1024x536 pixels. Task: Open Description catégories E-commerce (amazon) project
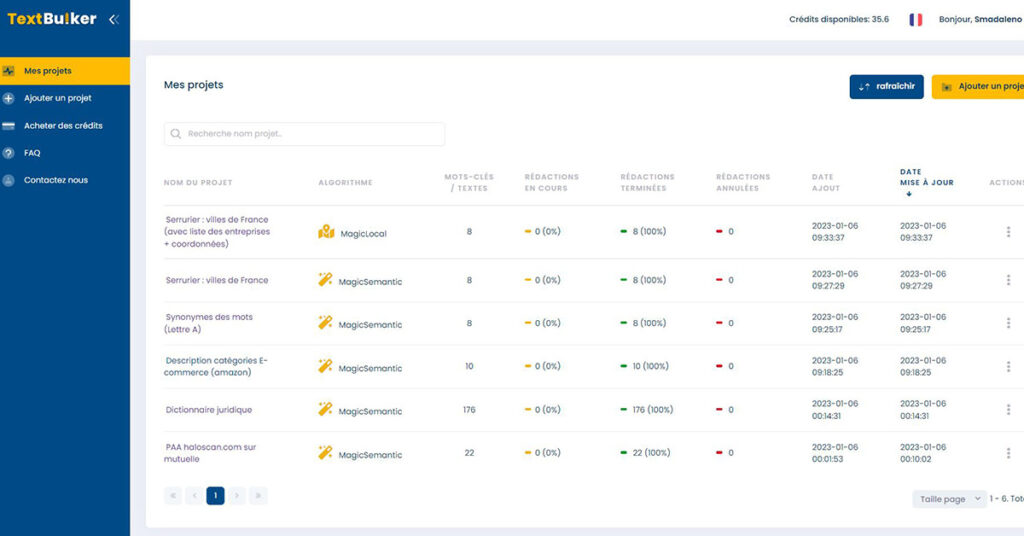coord(216,366)
